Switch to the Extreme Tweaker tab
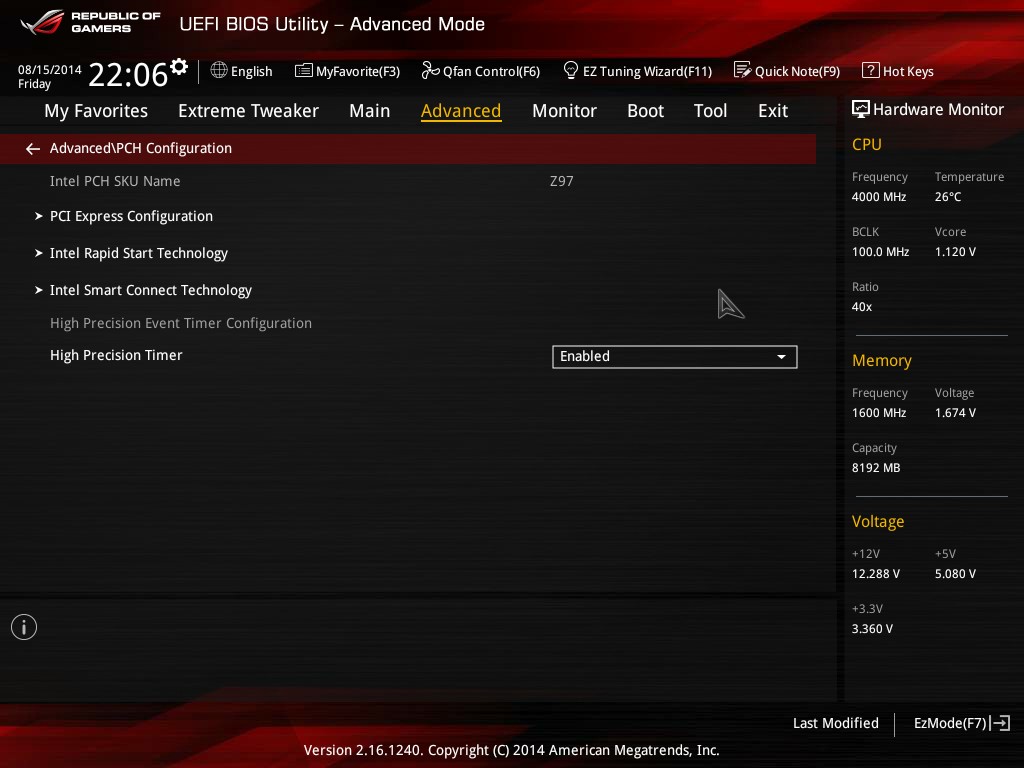The width and height of the screenshot is (1024, 768). (248, 111)
